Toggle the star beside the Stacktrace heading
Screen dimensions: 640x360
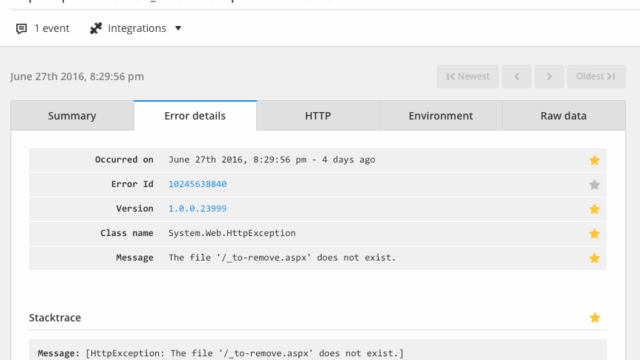point(595,318)
